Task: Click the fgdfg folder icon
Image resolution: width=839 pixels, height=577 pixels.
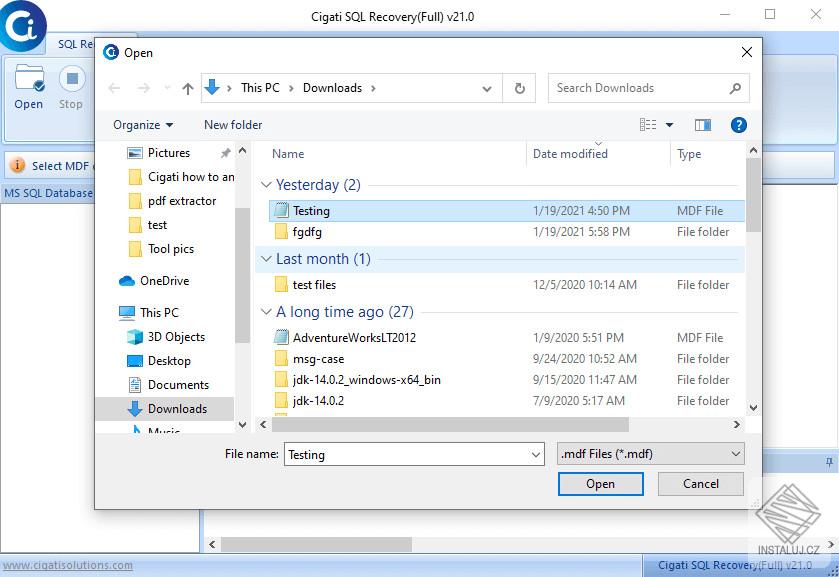Action: (x=281, y=232)
